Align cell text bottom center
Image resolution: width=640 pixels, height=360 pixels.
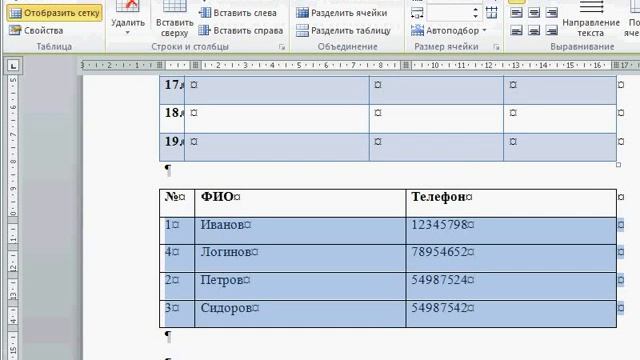coord(534,30)
